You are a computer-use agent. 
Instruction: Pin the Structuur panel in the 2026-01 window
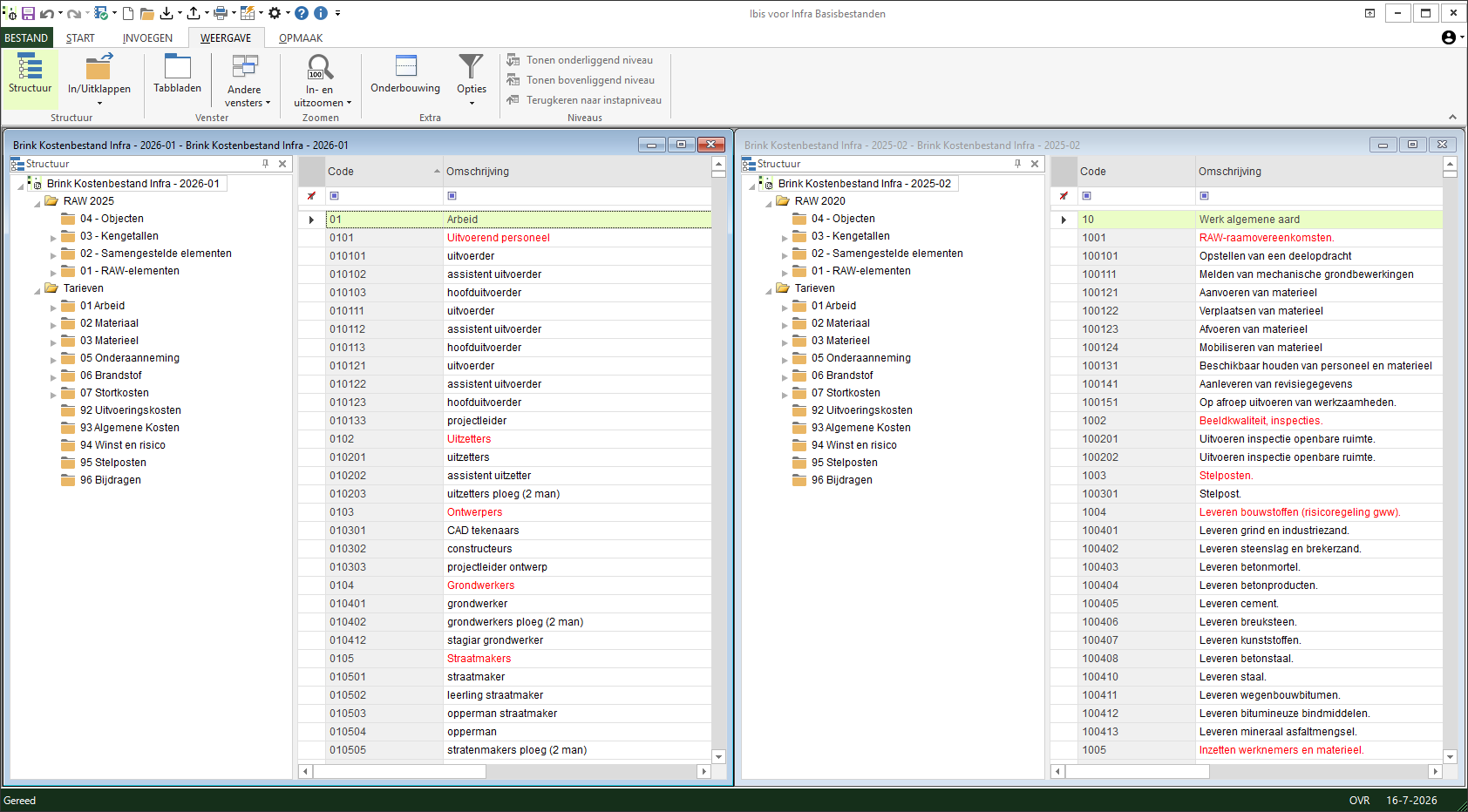266,164
